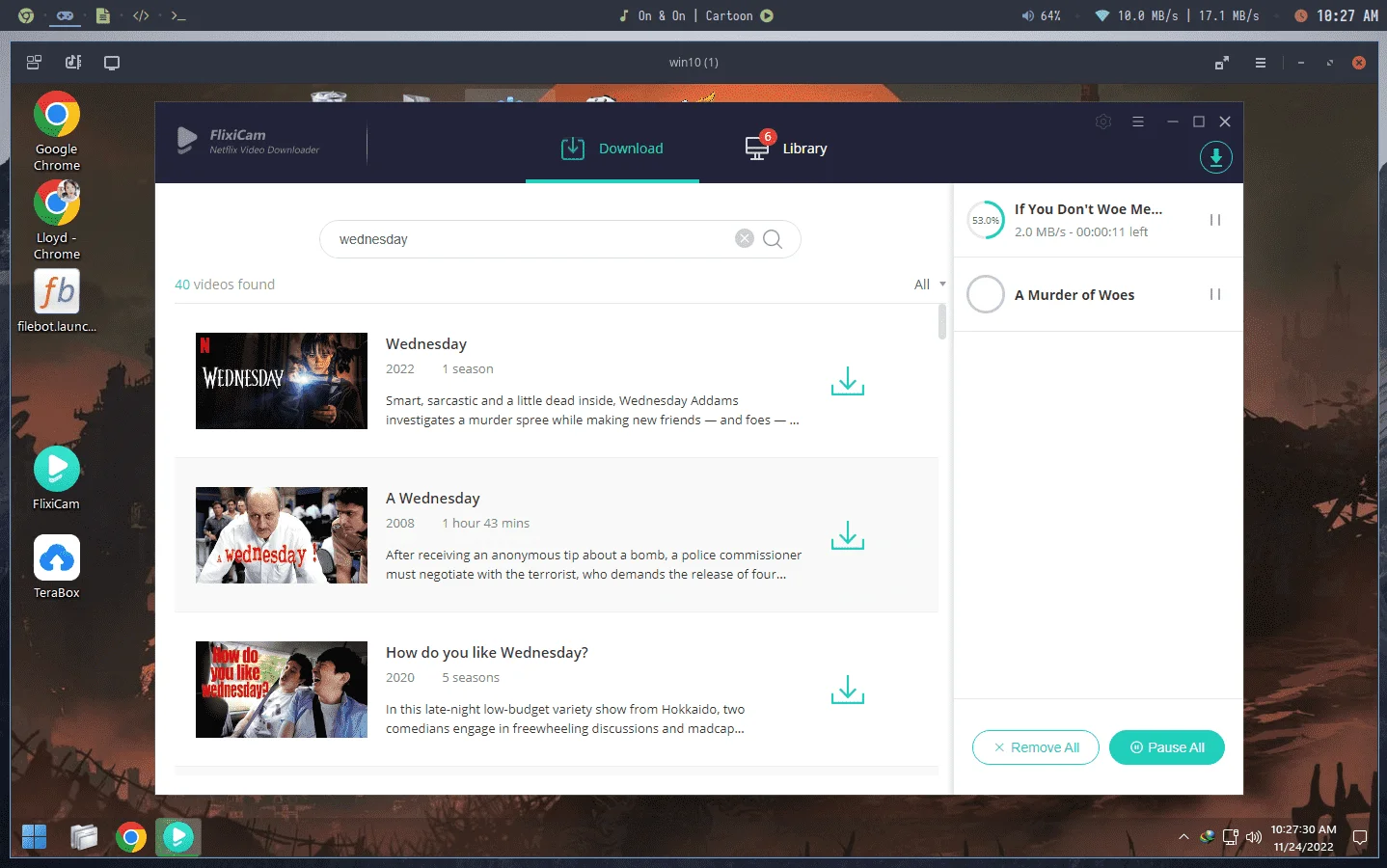Click the How do you like Wednesday? title
The height and width of the screenshot is (868, 1387).
click(487, 653)
